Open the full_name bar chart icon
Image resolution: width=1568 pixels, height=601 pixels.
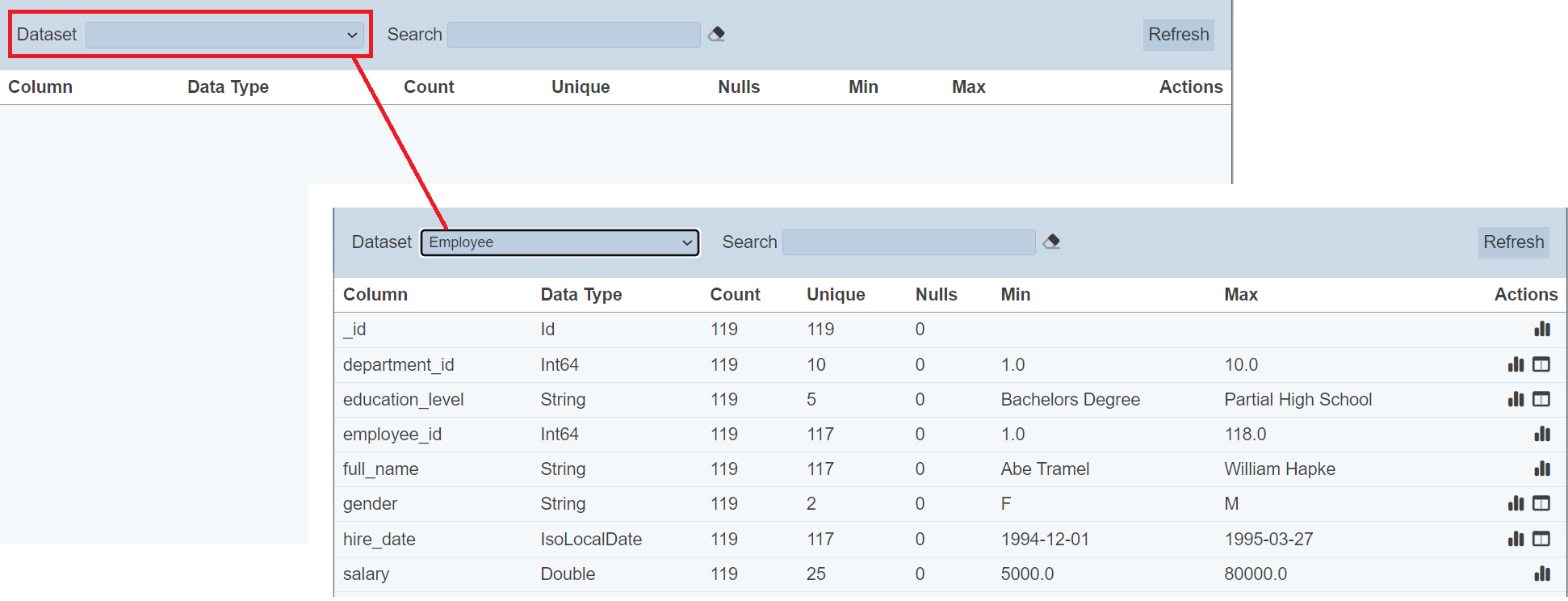1541,469
